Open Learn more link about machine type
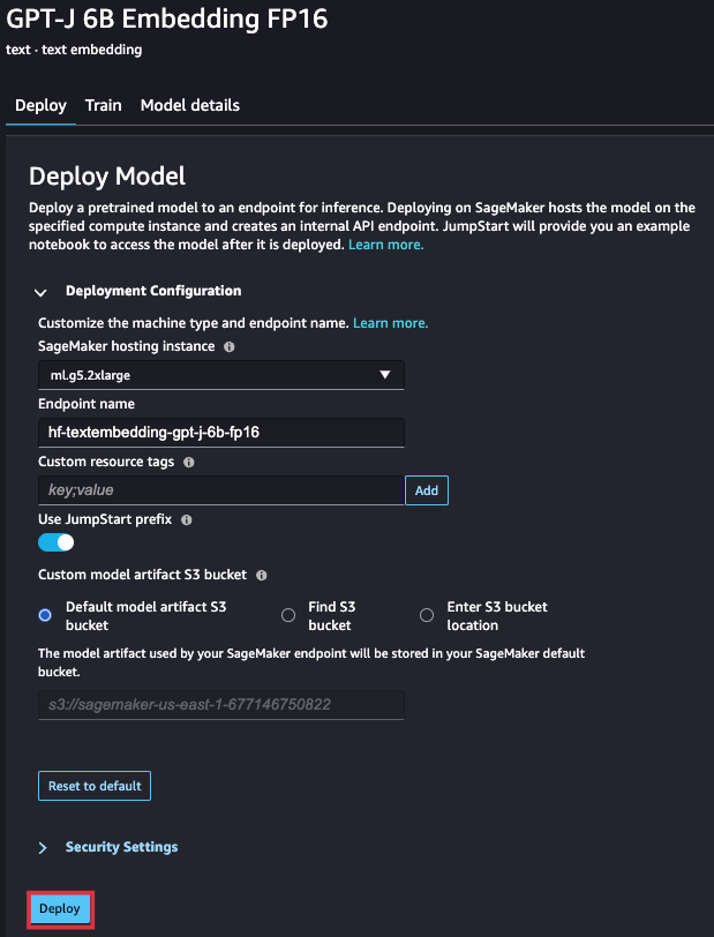The image size is (714, 937). (x=391, y=323)
